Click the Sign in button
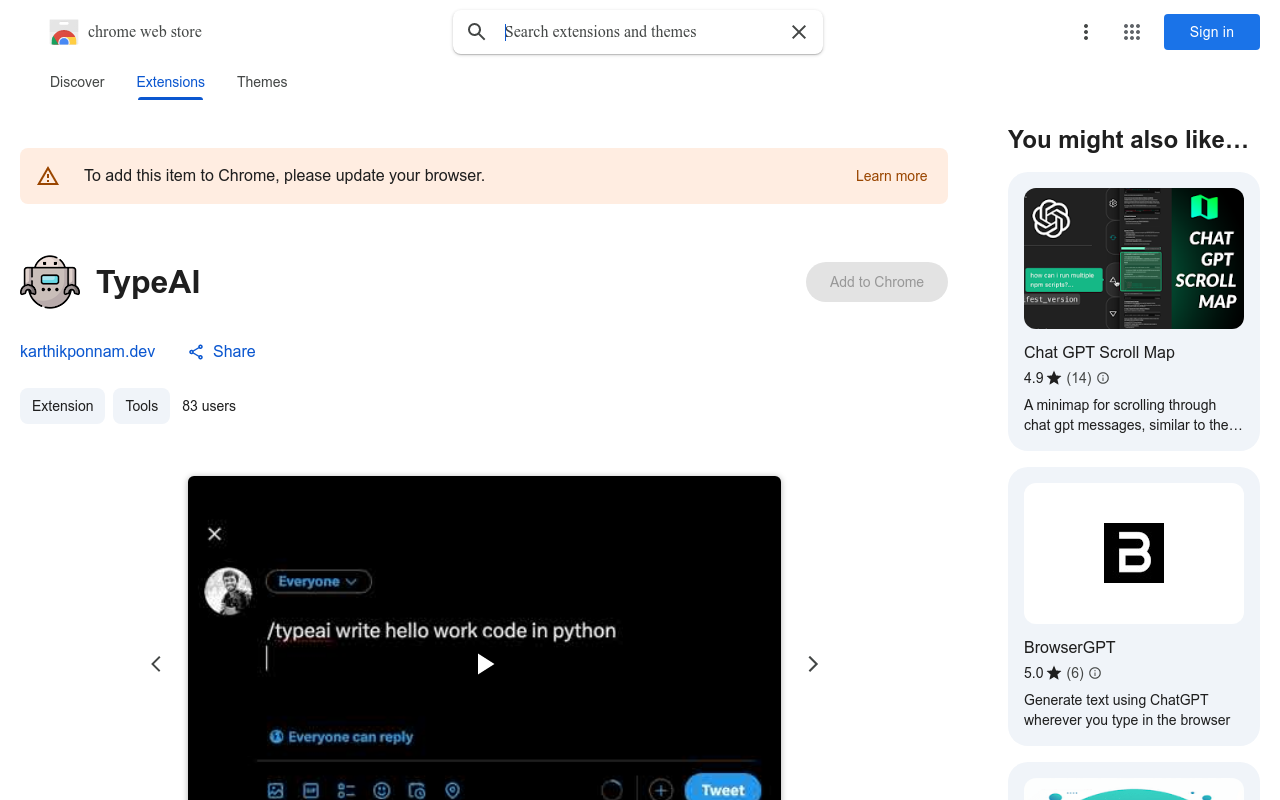The height and width of the screenshot is (800, 1280). point(1212,32)
